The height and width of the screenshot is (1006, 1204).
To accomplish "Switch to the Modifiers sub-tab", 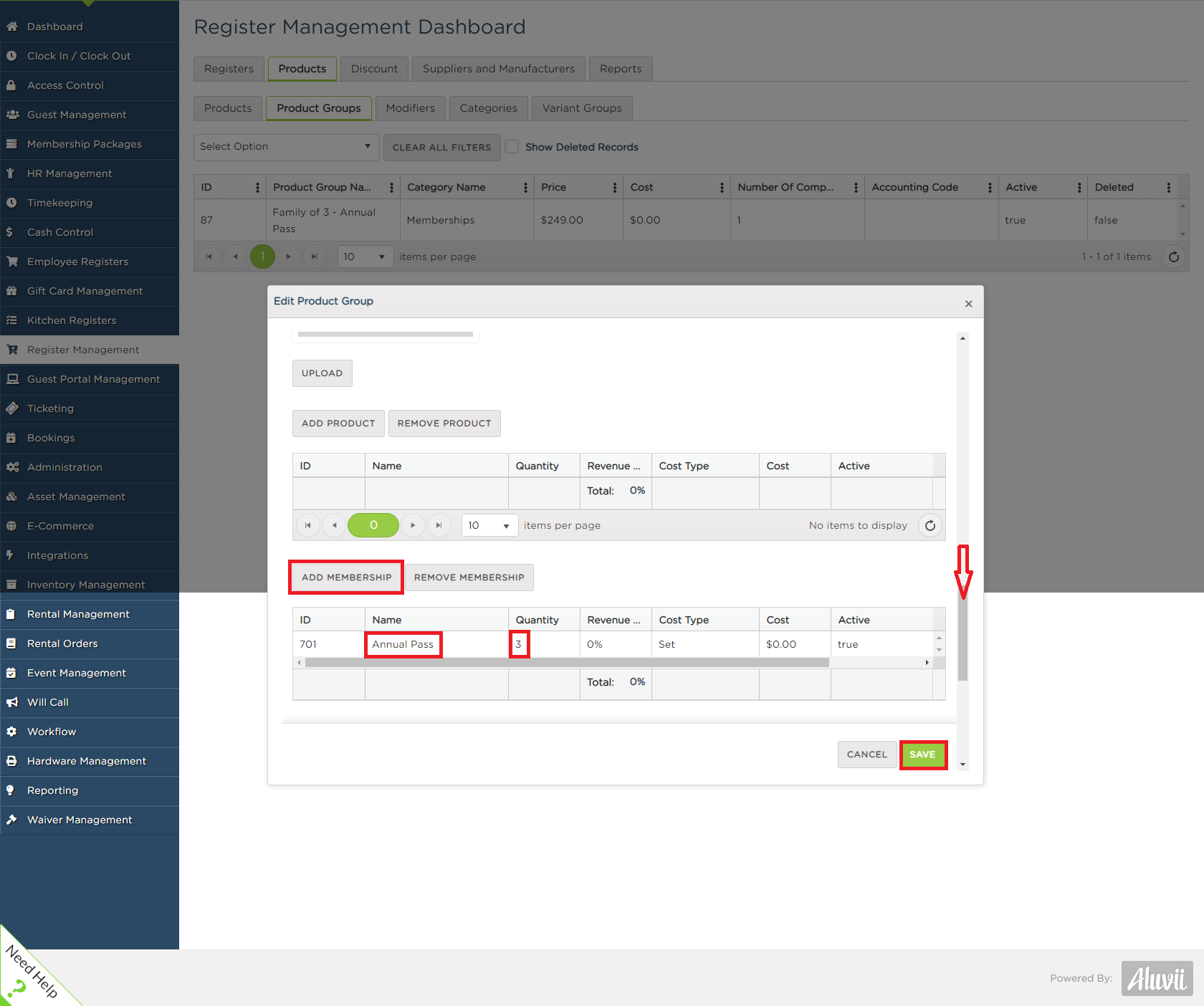I will point(411,108).
